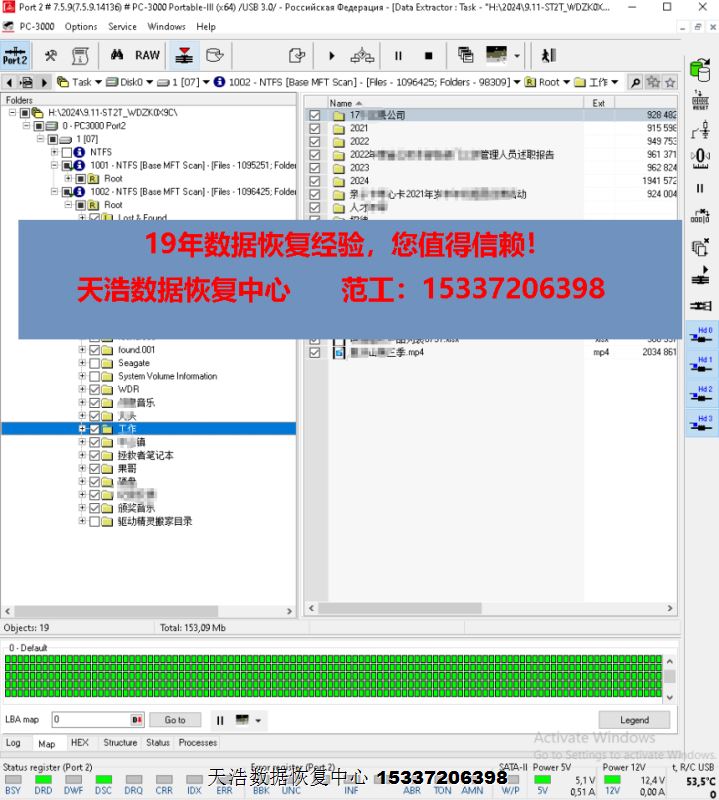Click the Port 2 toolbar icon
The width and height of the screenshot is (719, 800).
[16, 55]
